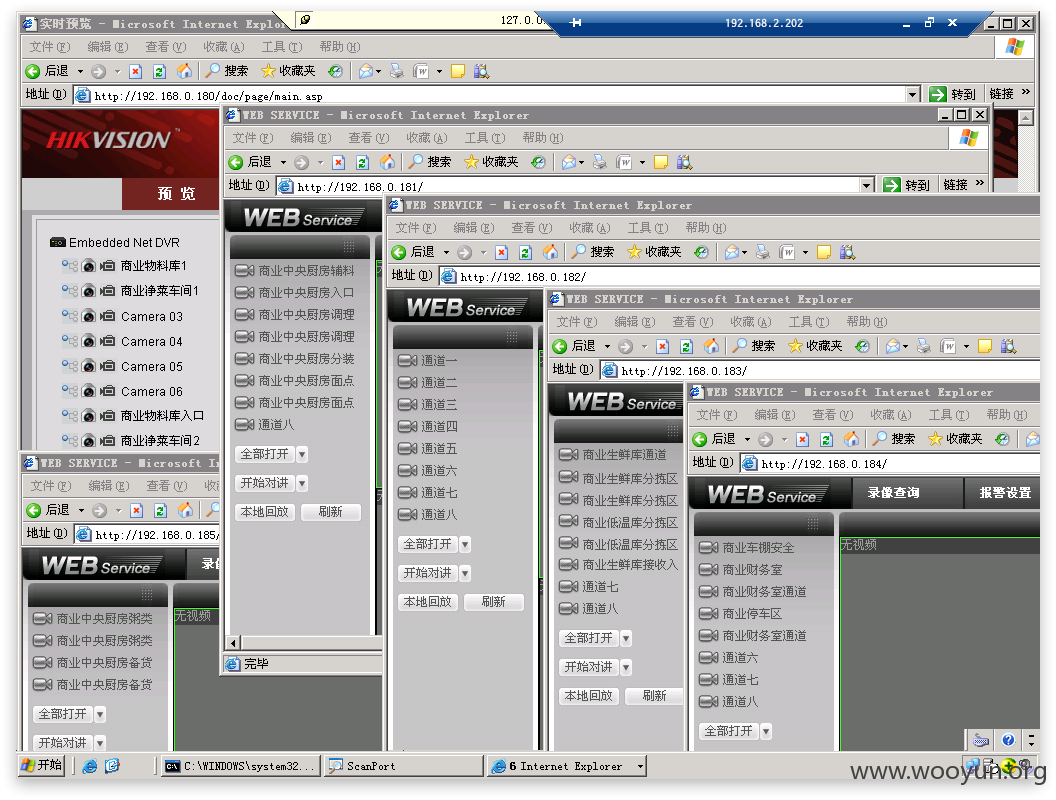Click camera icon beside 通道三 in 192.168.0.182 list
The width and height of the screenshot is (1056, 800).
(x=407, y=404)
